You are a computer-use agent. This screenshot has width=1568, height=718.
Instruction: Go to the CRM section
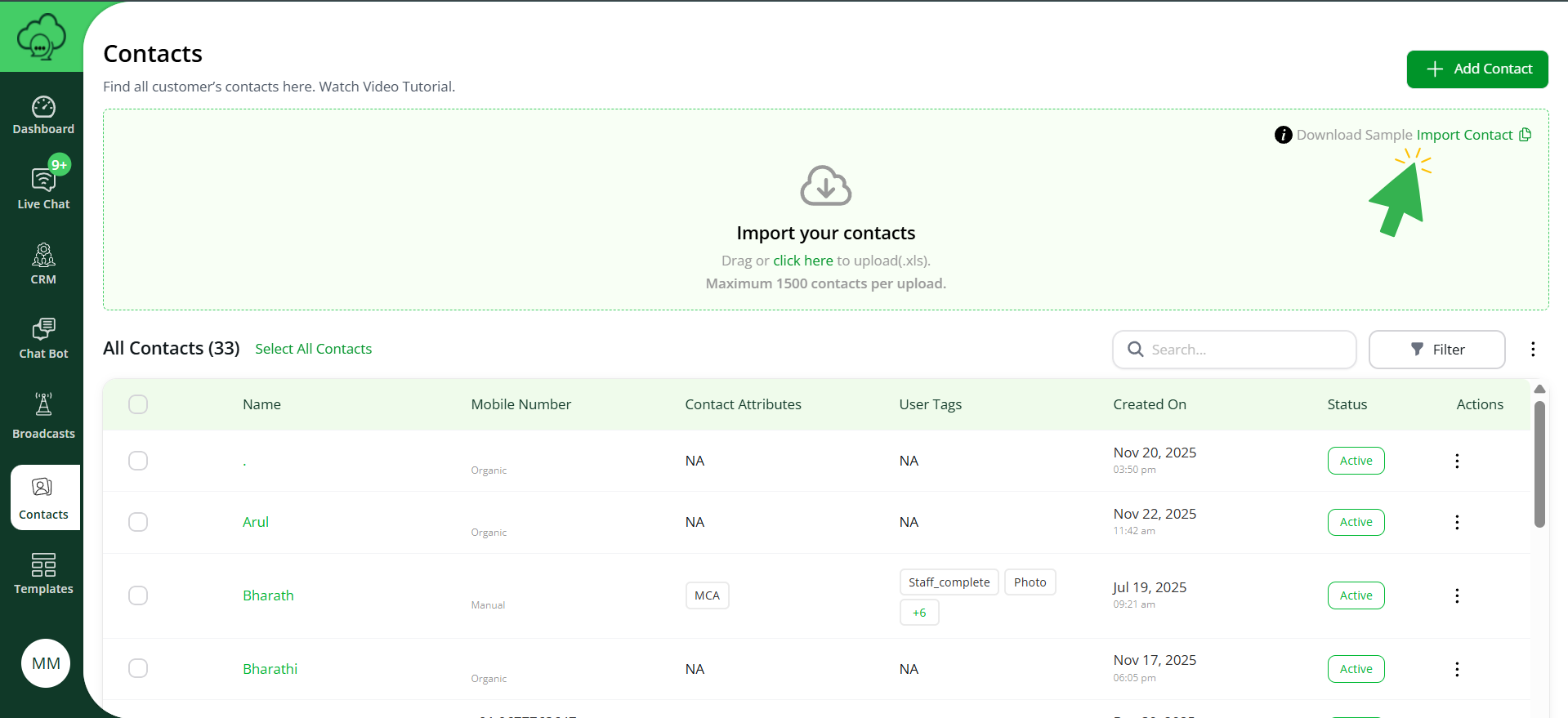point(43,263)
